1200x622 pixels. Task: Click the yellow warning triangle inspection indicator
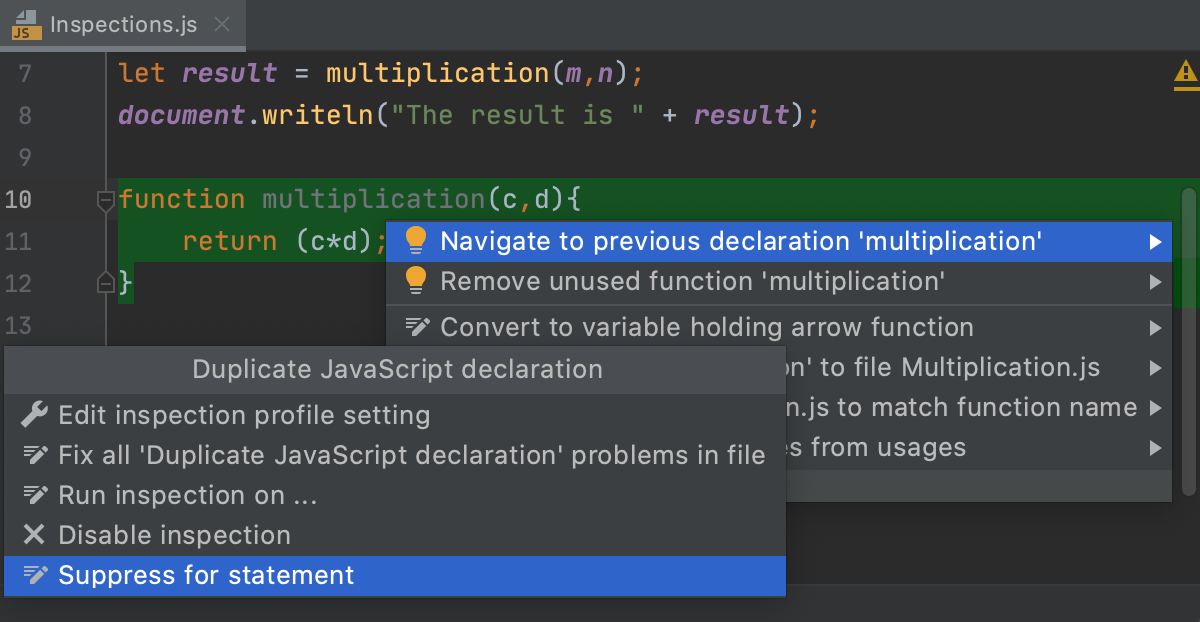(x=1185, y=73)
